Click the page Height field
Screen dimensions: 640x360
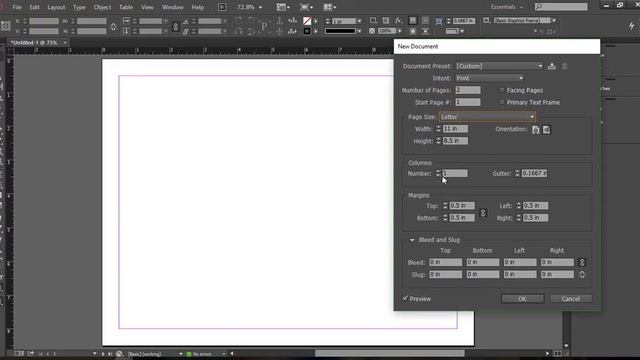click(456, 141)
